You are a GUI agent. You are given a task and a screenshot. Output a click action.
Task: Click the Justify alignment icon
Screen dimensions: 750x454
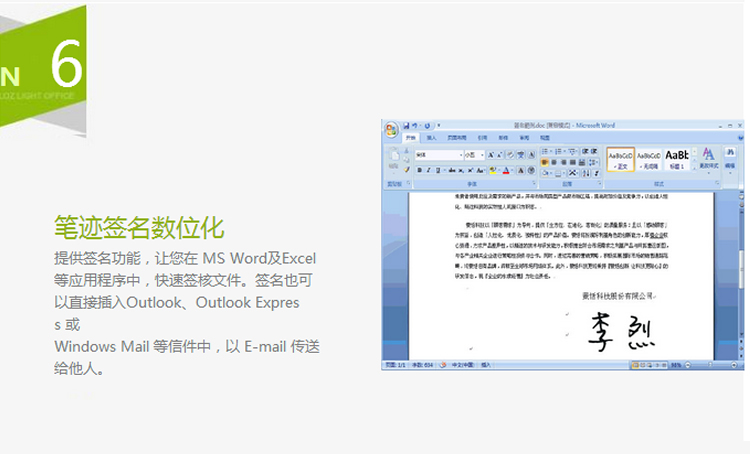click(x=573, y=163)
